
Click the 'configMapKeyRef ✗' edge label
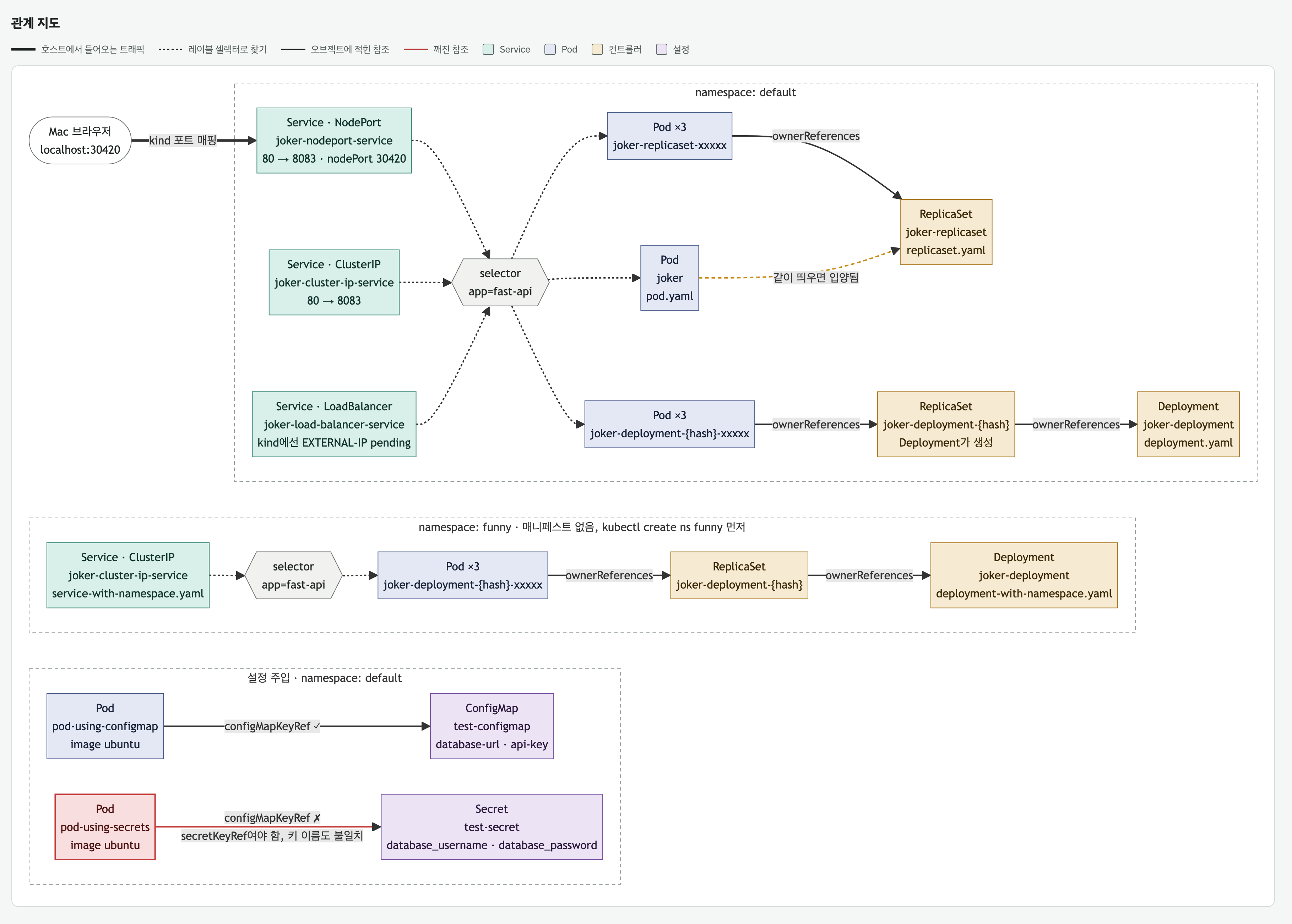[x=272, y=818]
